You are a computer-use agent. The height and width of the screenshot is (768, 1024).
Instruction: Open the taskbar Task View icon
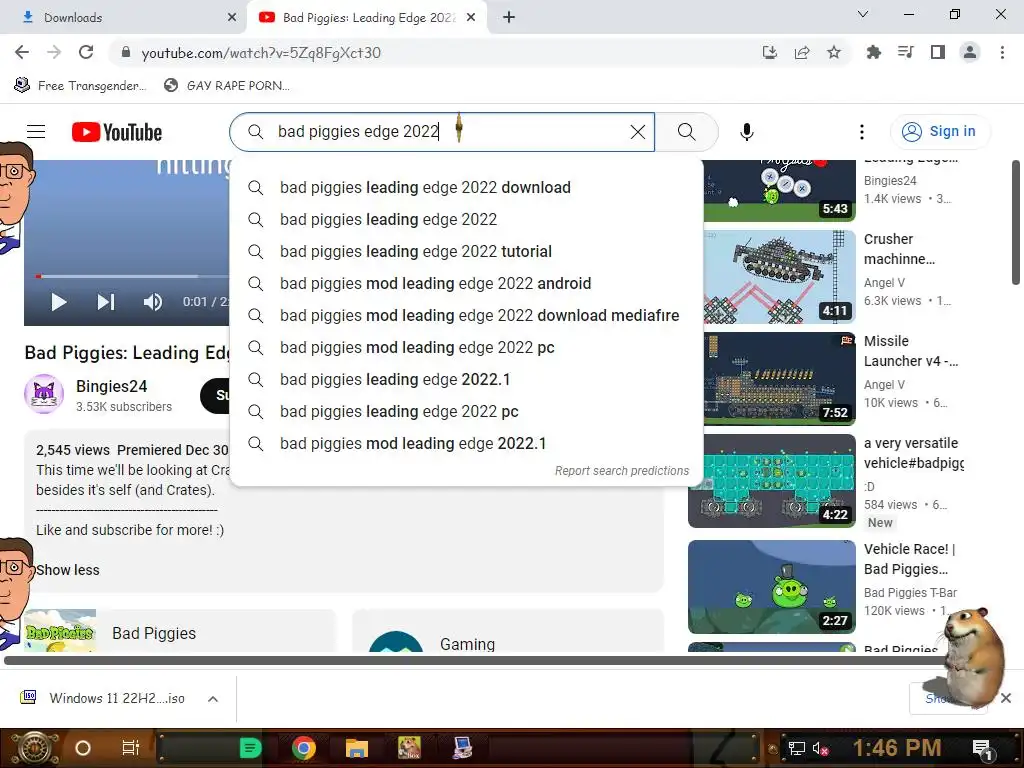[131, 748]
